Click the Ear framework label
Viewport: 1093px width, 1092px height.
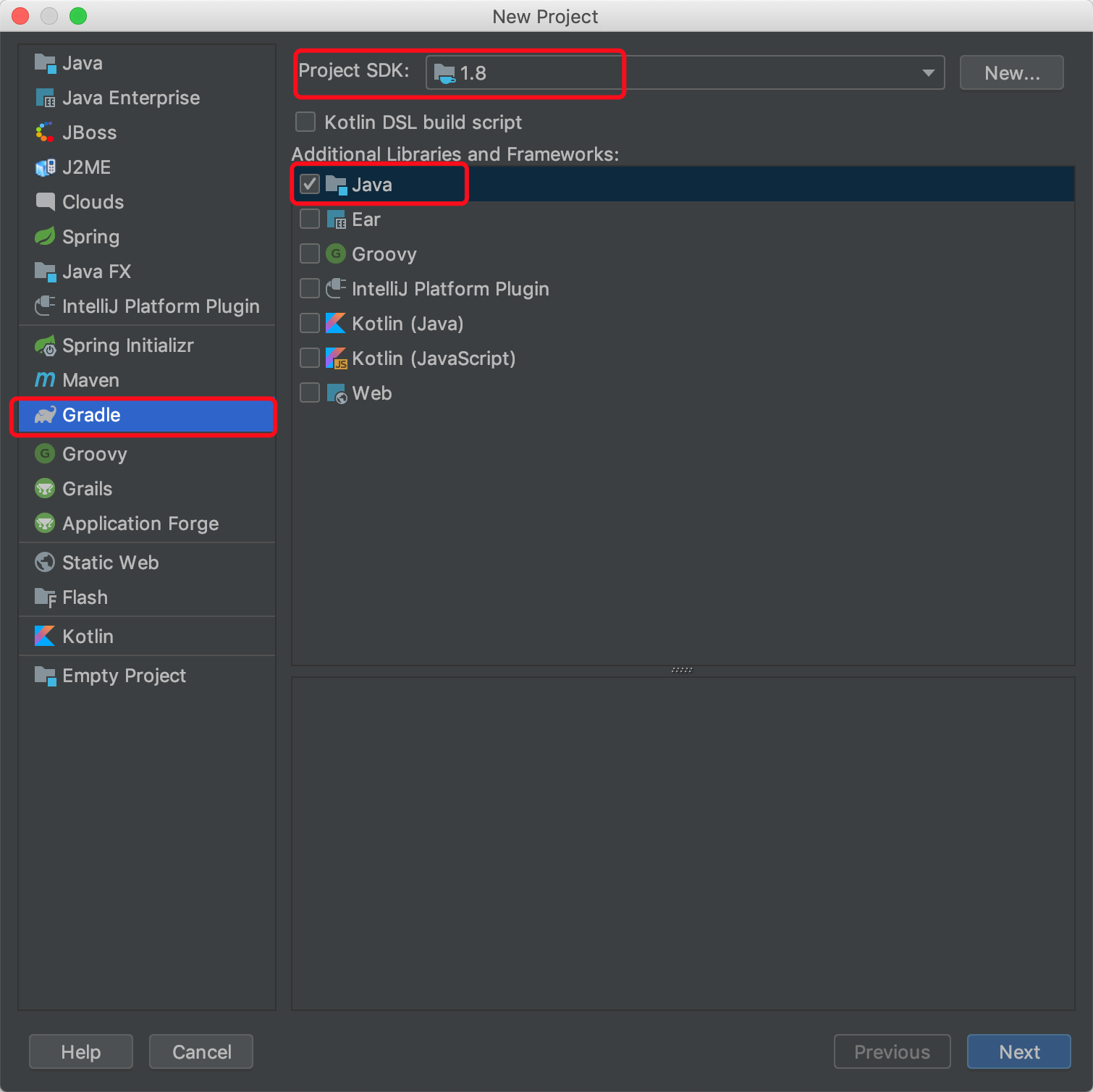pos(366,219)
